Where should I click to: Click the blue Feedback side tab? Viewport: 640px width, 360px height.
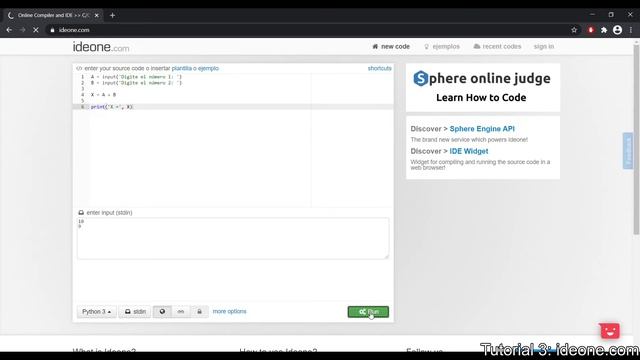click(628, 151)
